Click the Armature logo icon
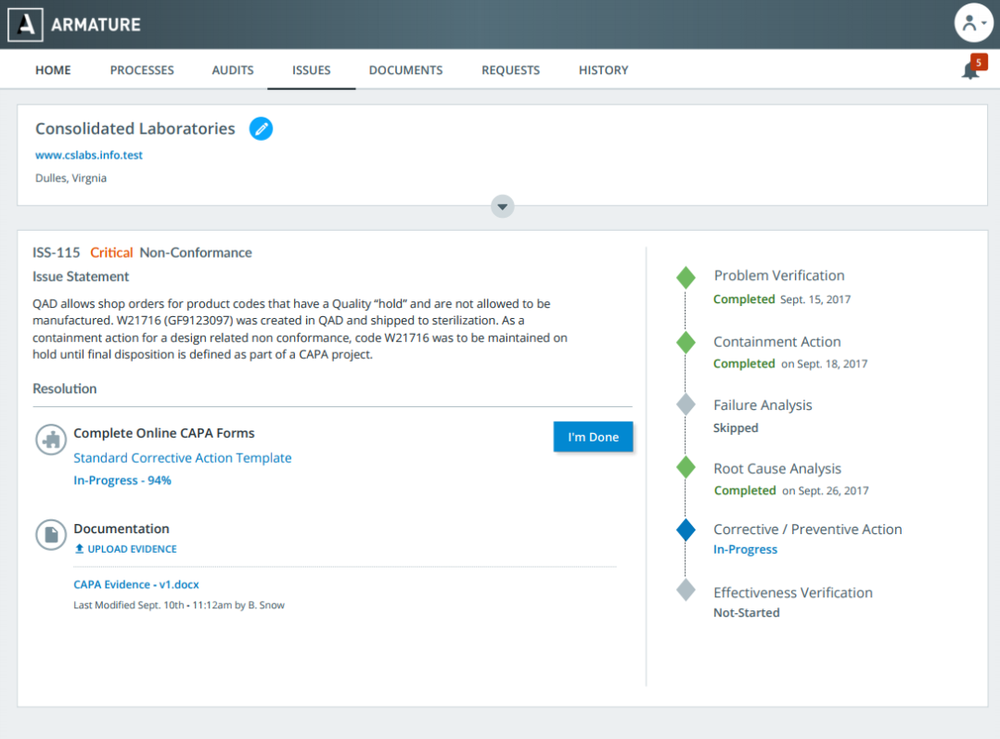1000x739 pixels. [26, 24]
